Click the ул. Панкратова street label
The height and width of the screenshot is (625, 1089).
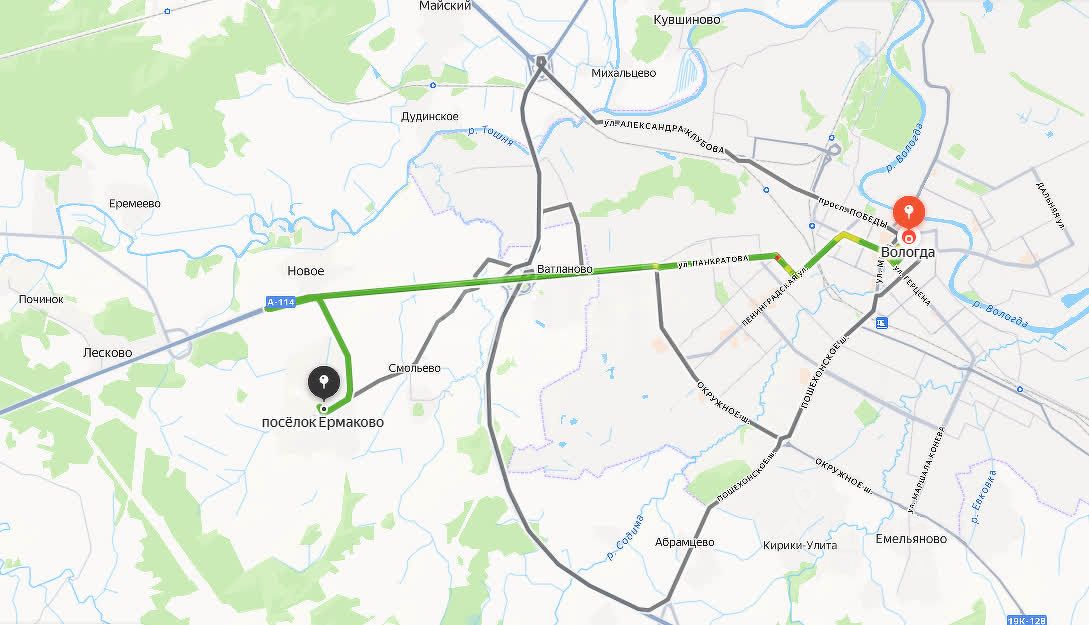tap(714, 261)
